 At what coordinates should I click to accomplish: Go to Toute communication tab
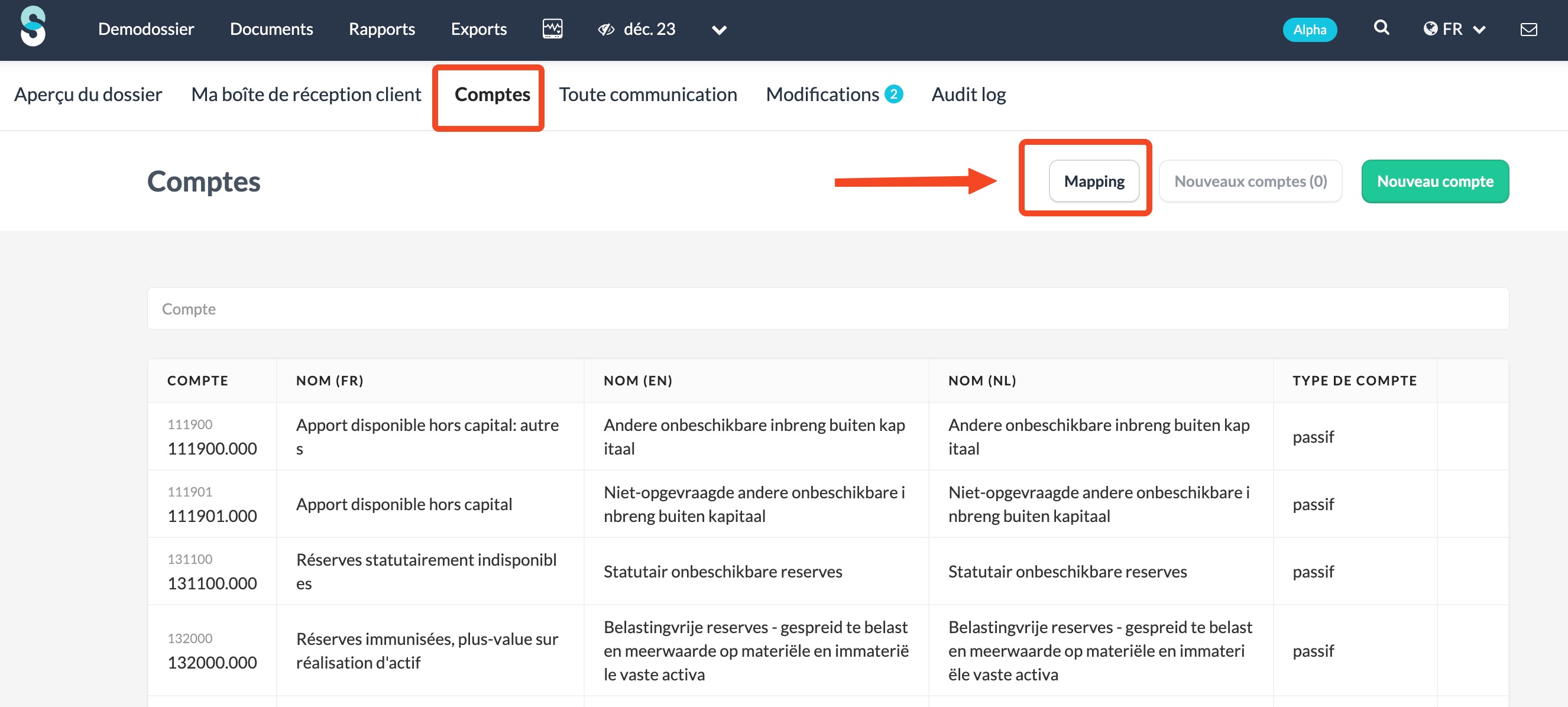(x=647, y=95)
